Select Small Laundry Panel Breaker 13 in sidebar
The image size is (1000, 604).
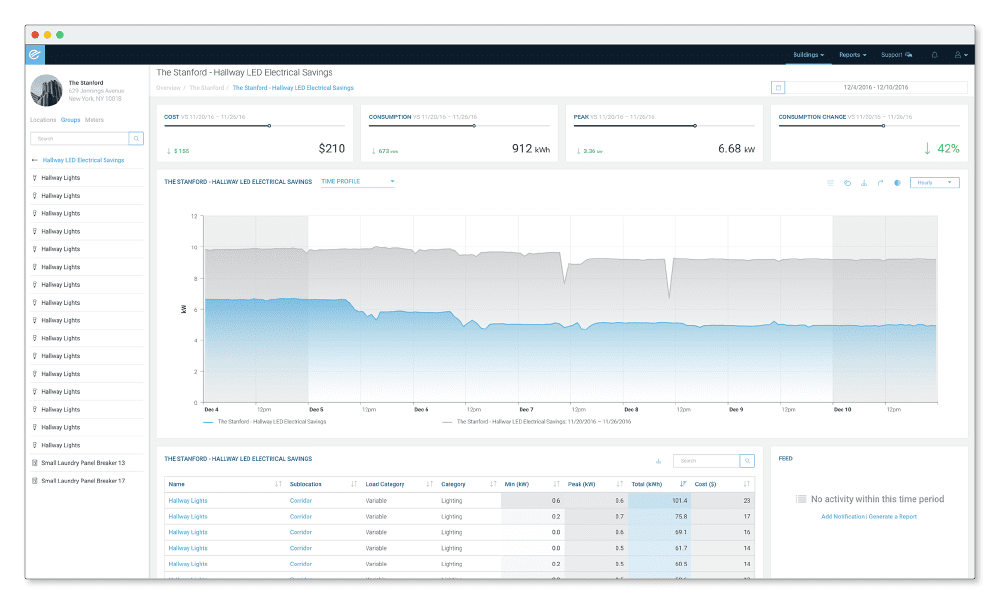coord(83,463)
